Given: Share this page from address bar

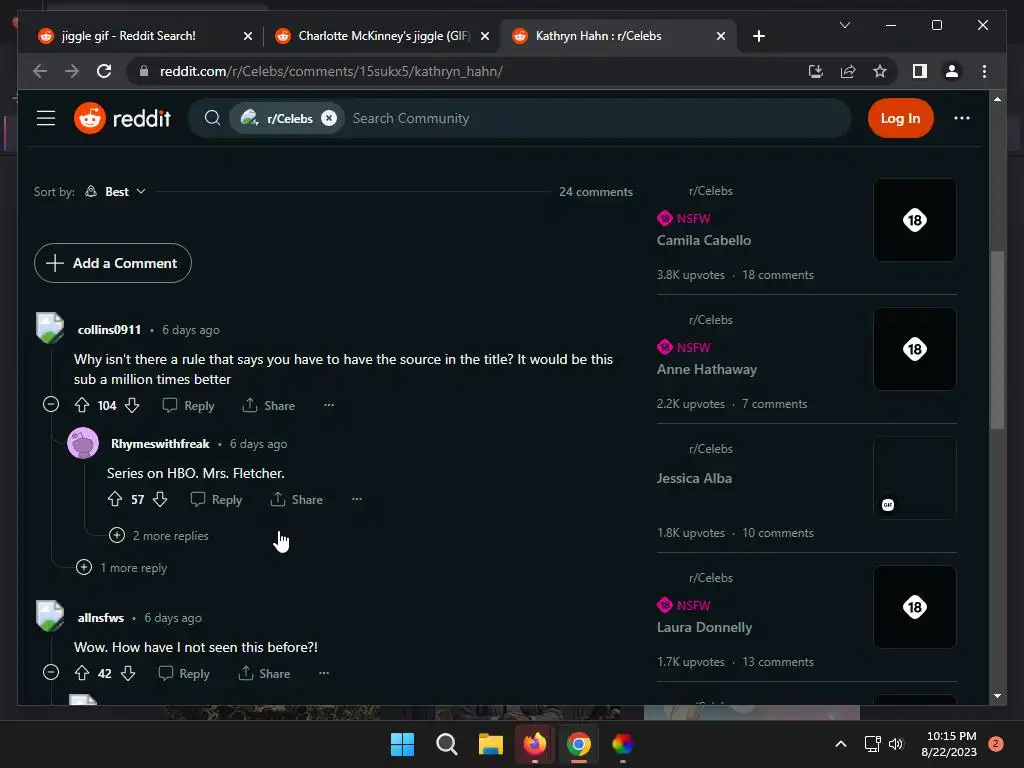Looking at the screenshot, I should [x=848, y=71].
